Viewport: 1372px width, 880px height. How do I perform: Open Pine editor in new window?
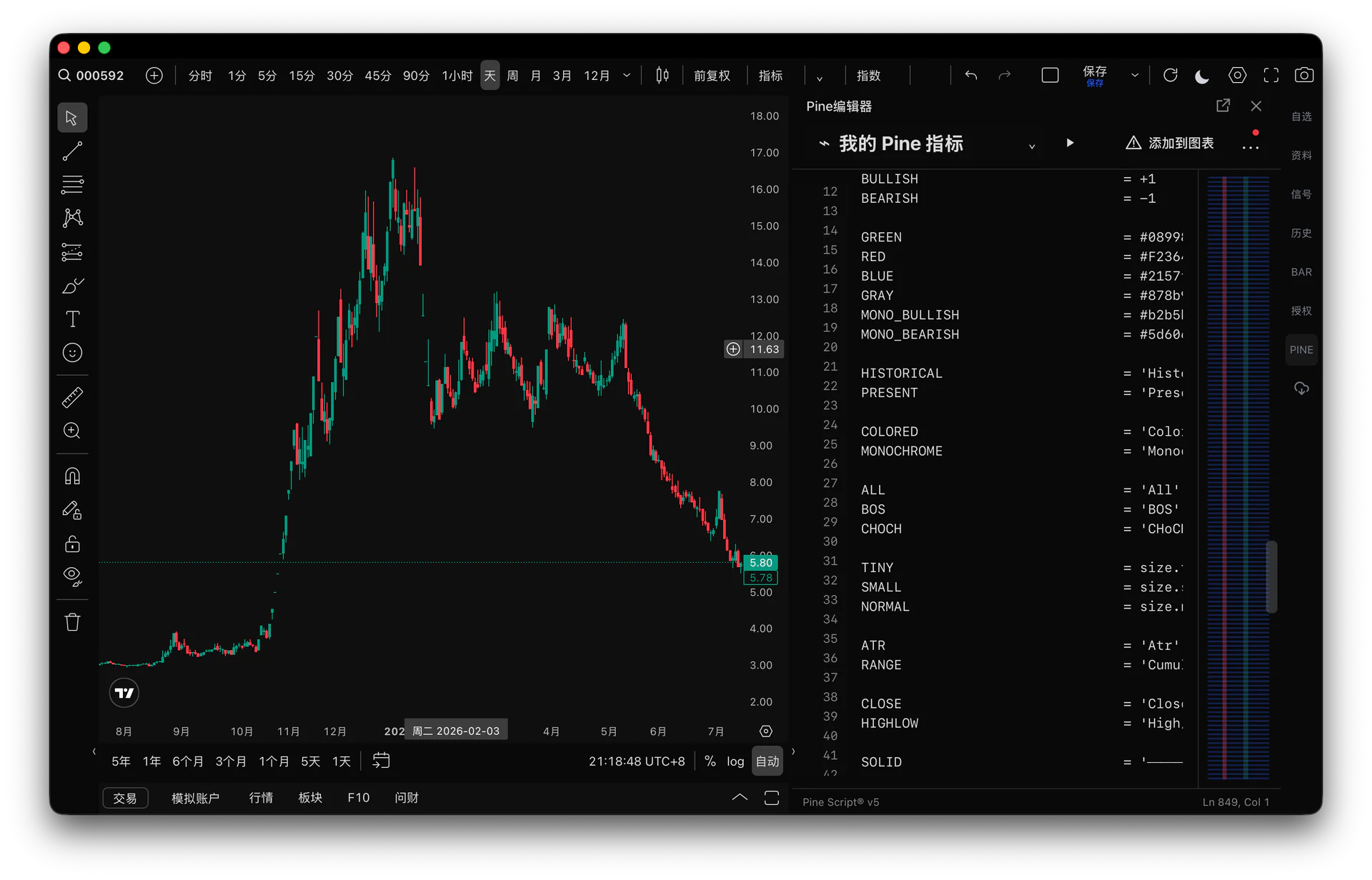tap(1223, 106)
